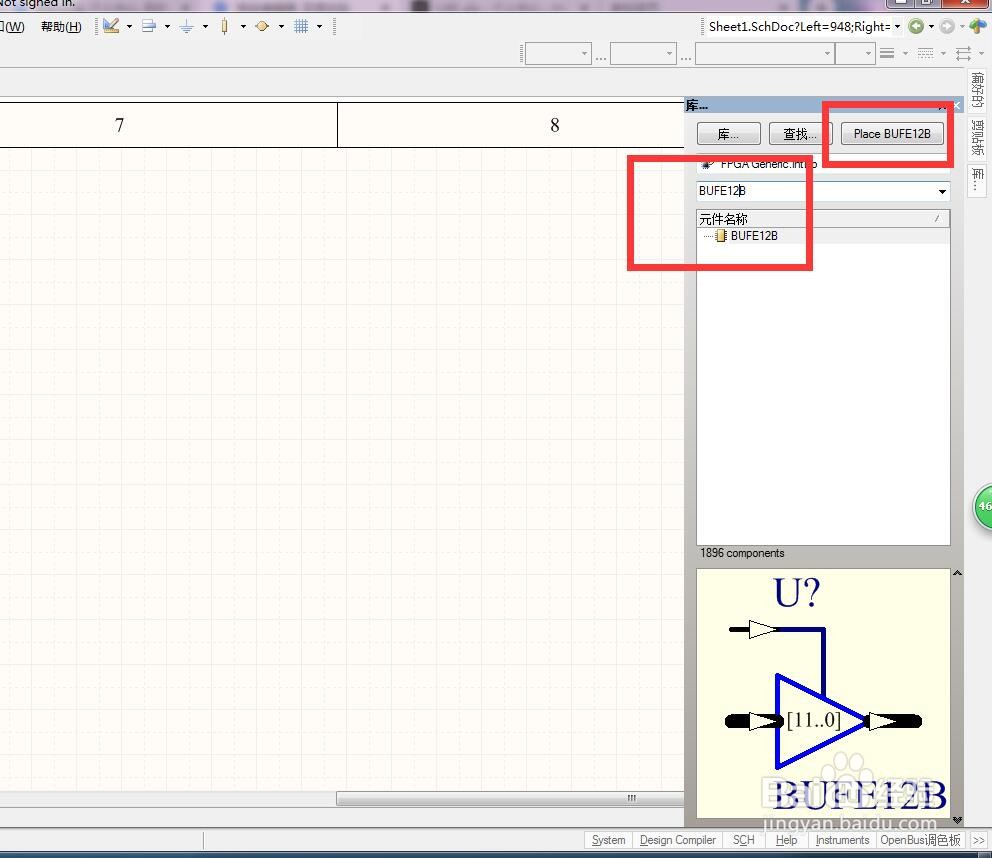Open the line weight dropdown arrow
Viewport: 992px width, 858px height.
pyautogui.click(x=905, y=54)
